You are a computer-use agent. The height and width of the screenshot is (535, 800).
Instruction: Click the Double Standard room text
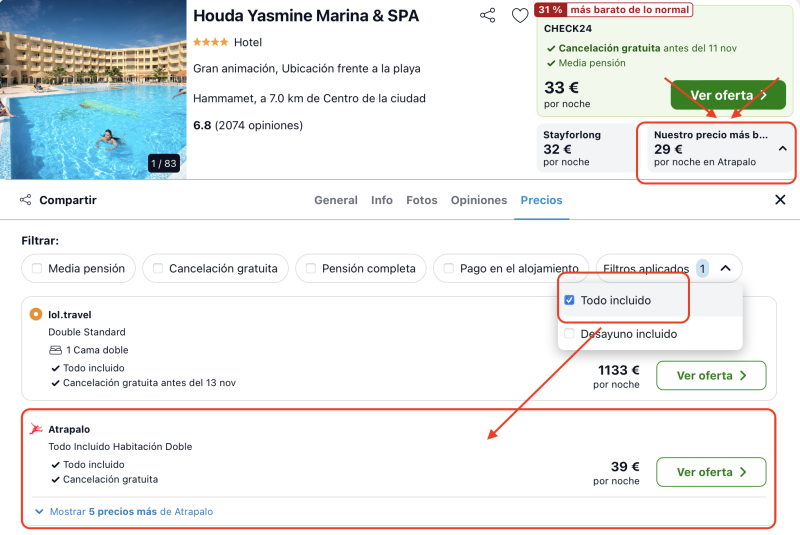[x=87, y=332]
